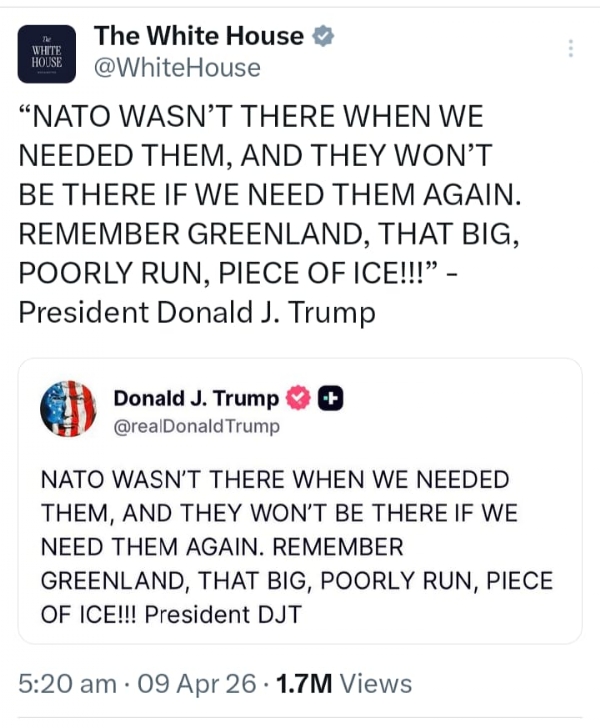Open the three-dot more options menu
Viewport: 600px width, 728px height.
coord(571,48)
